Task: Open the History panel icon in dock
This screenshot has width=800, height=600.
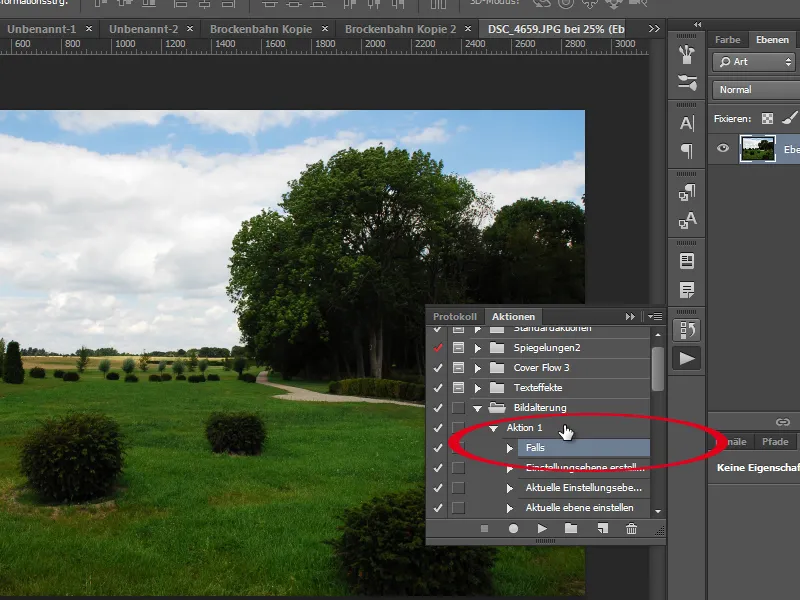Action: pyautogui.click(x=687, y=330)
